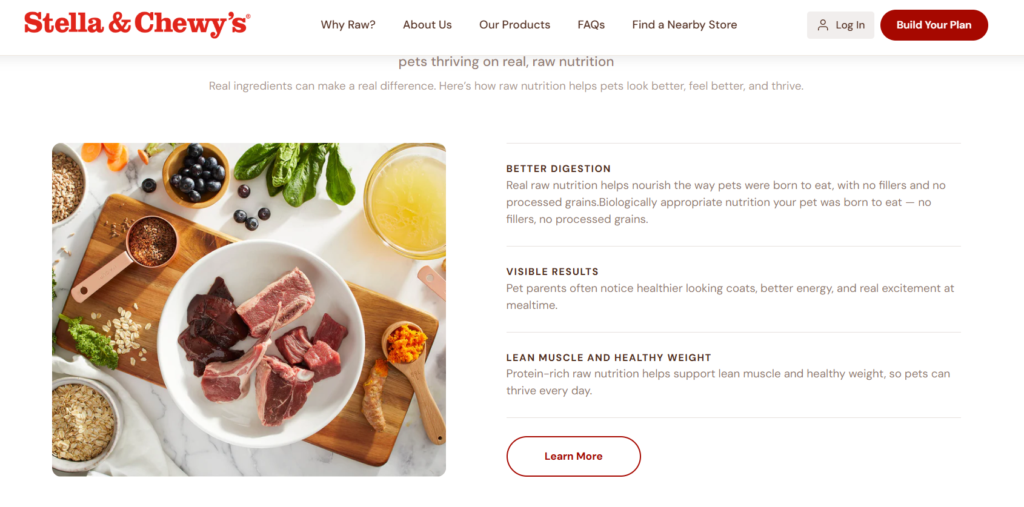The image size is (1024, 507).
Task: Click the 'pets thriving on real, raw nutrition' subtitle
Action: pyautogui.click(x=506, y=62)
